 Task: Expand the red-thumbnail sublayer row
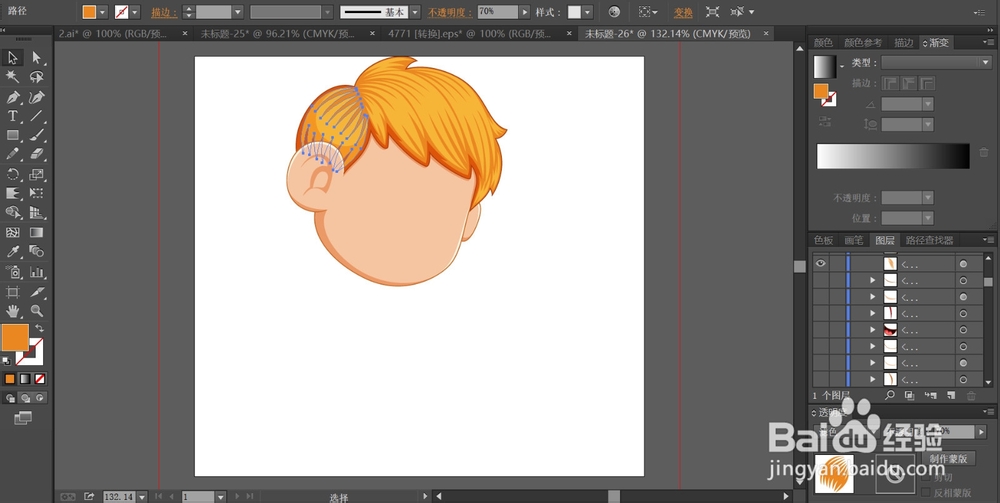(x=872, y=330)
